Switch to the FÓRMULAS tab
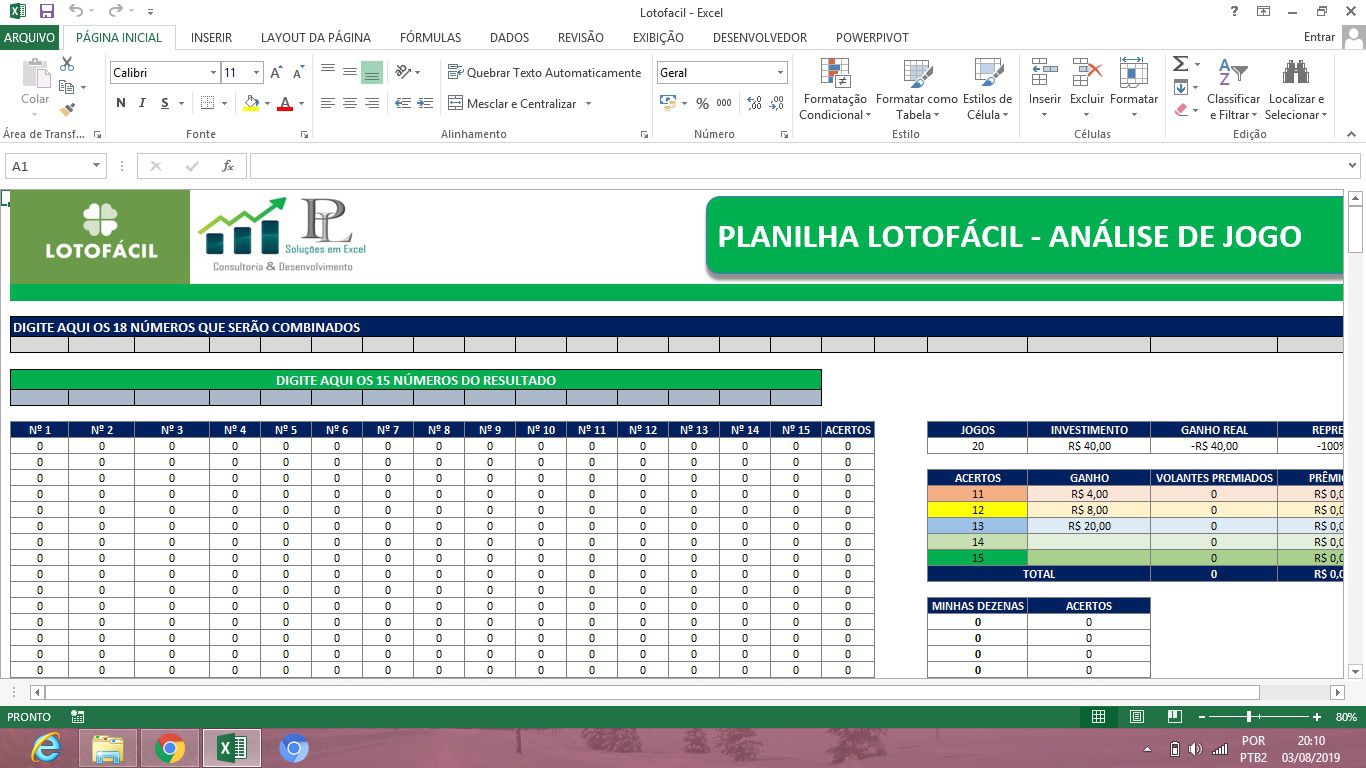This screenshot has width=1366, height=768. click(430, 37)
